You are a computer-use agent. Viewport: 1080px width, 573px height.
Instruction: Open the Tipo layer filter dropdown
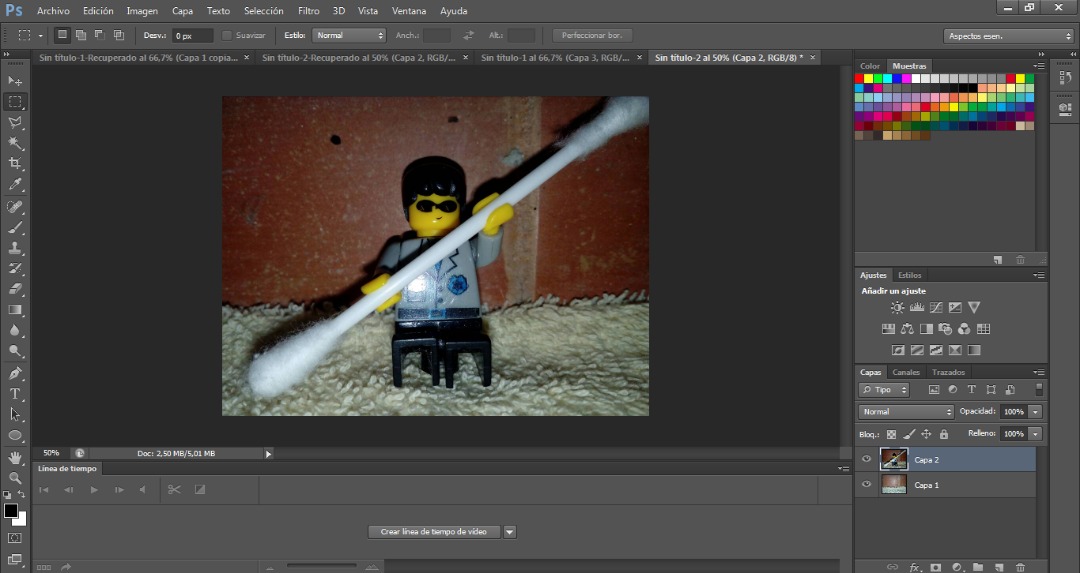coord(884,390)
